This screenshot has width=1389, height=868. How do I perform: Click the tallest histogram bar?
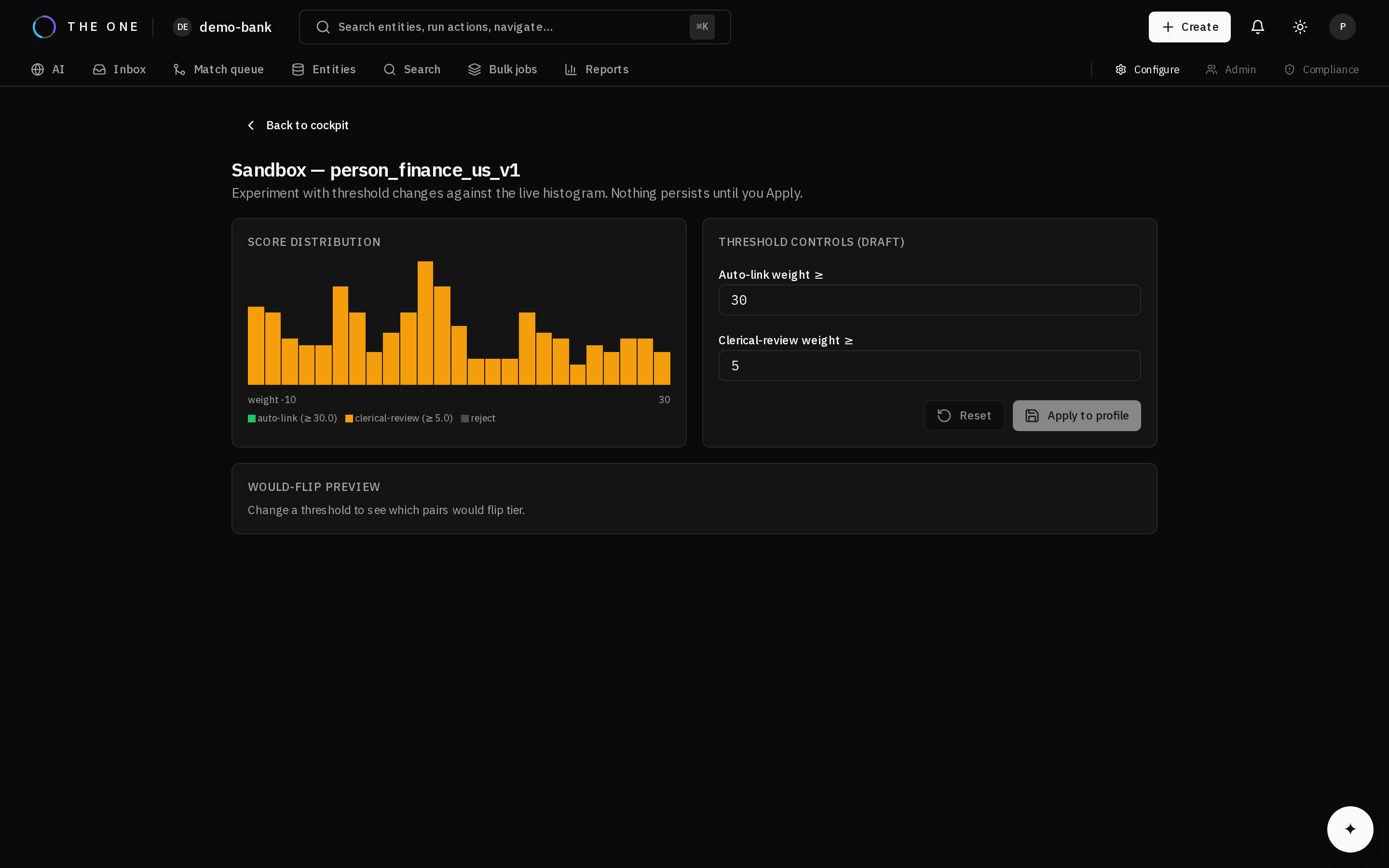[x=425, y=323]
